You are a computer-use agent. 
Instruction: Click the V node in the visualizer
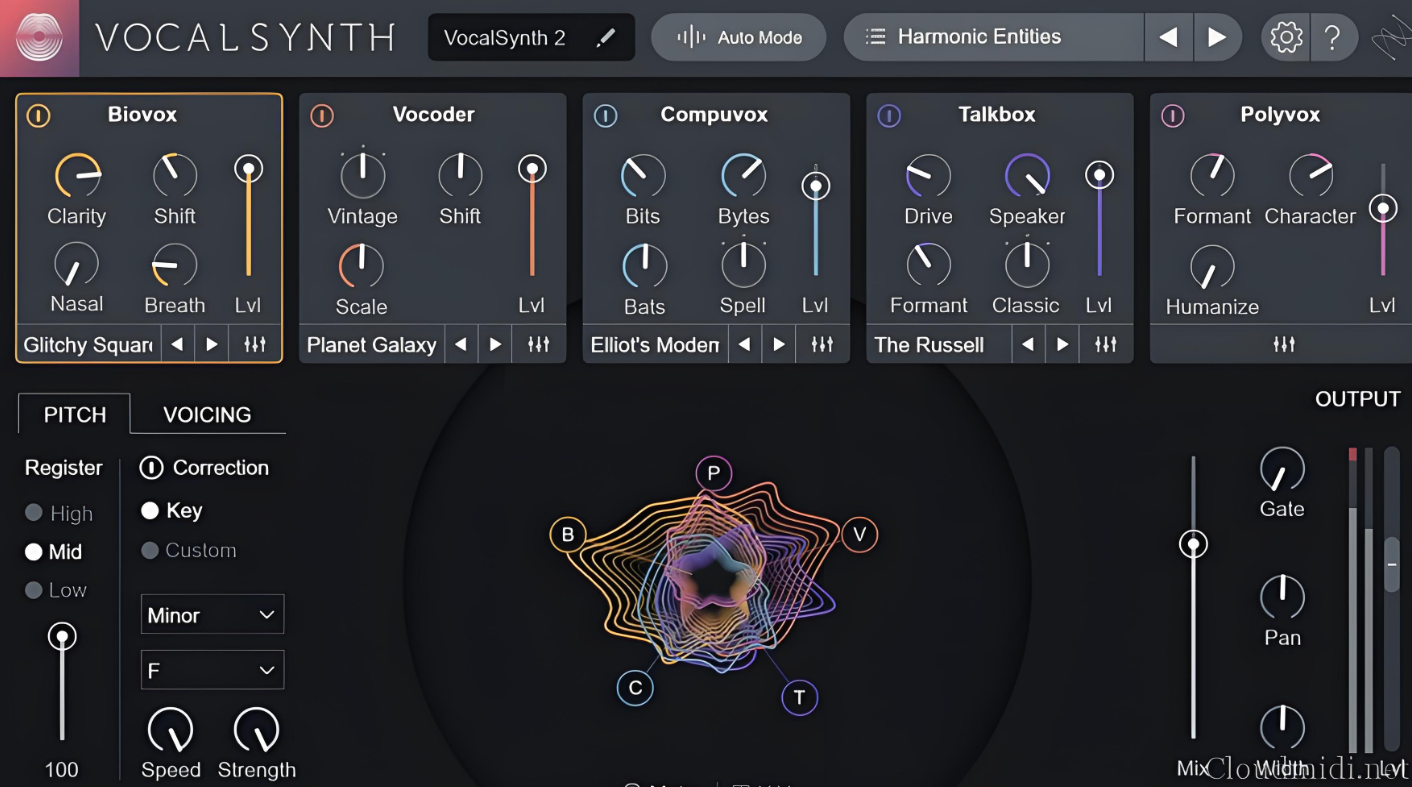click(859, 535)
